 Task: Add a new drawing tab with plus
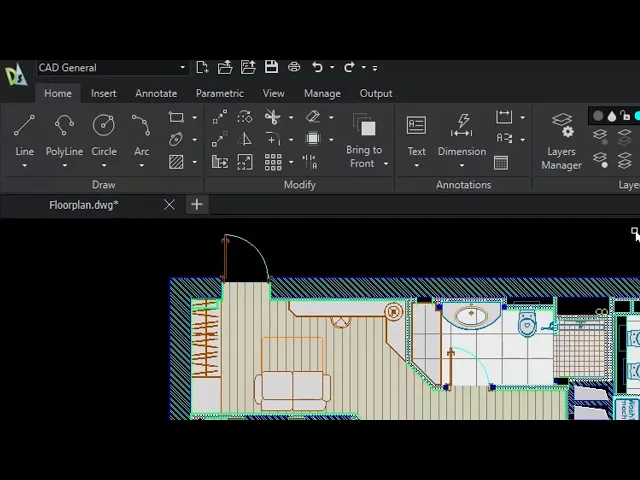(x=197, y=204)
